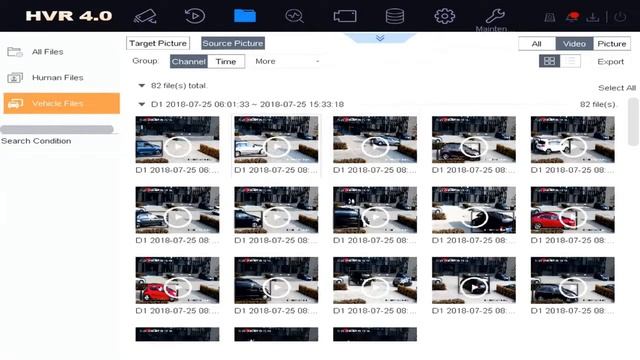Image resolution: width=640 pixels, height=360 pixels.
Task: Open the Smart Analysis icon
Action: [294, 16]
